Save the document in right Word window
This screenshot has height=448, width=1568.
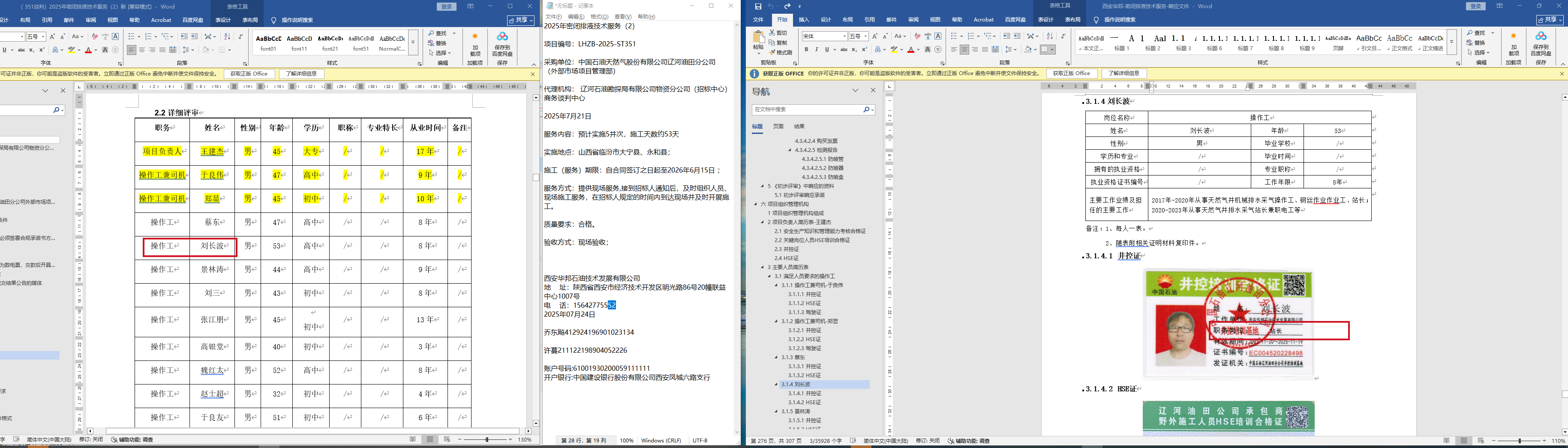pyautogui.click(x=758, y=6)
